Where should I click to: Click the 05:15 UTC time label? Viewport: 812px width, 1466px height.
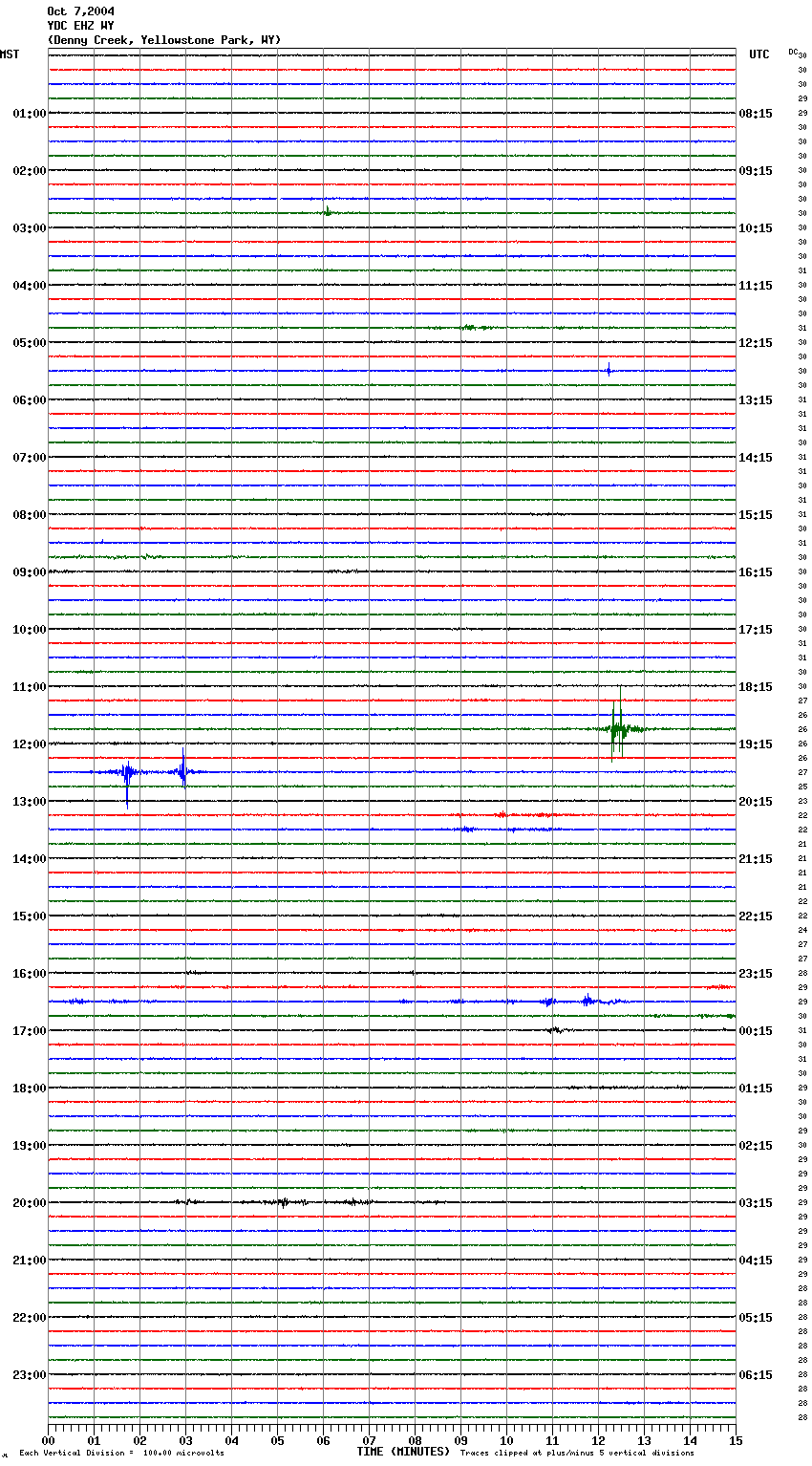[756, 1318]
